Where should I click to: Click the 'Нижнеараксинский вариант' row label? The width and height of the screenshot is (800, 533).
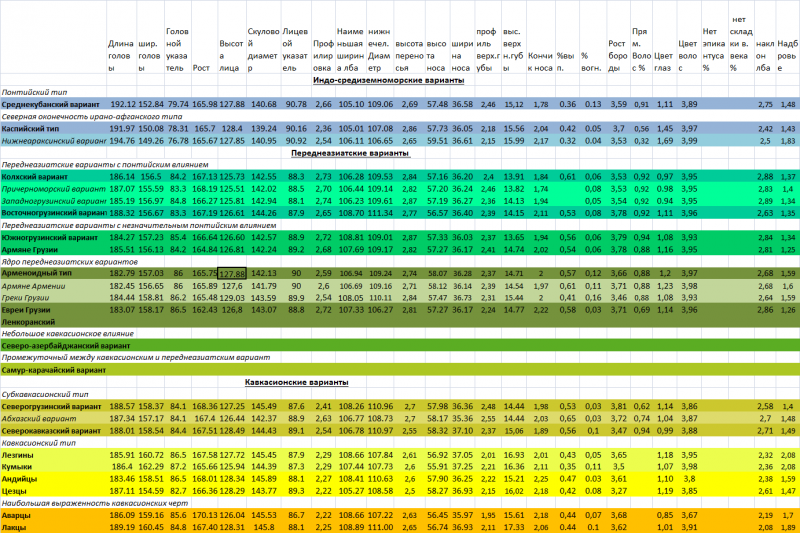54,141
